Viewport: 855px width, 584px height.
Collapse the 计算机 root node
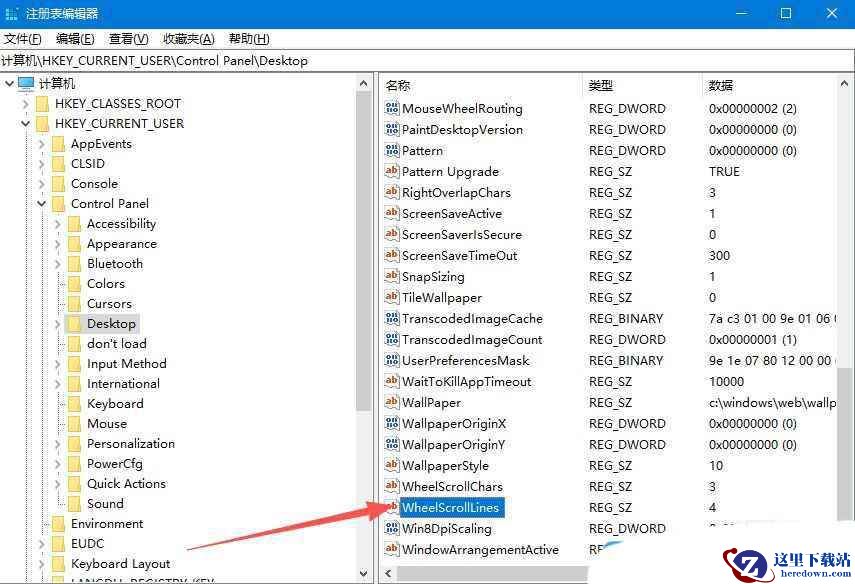tap(9, 83)
